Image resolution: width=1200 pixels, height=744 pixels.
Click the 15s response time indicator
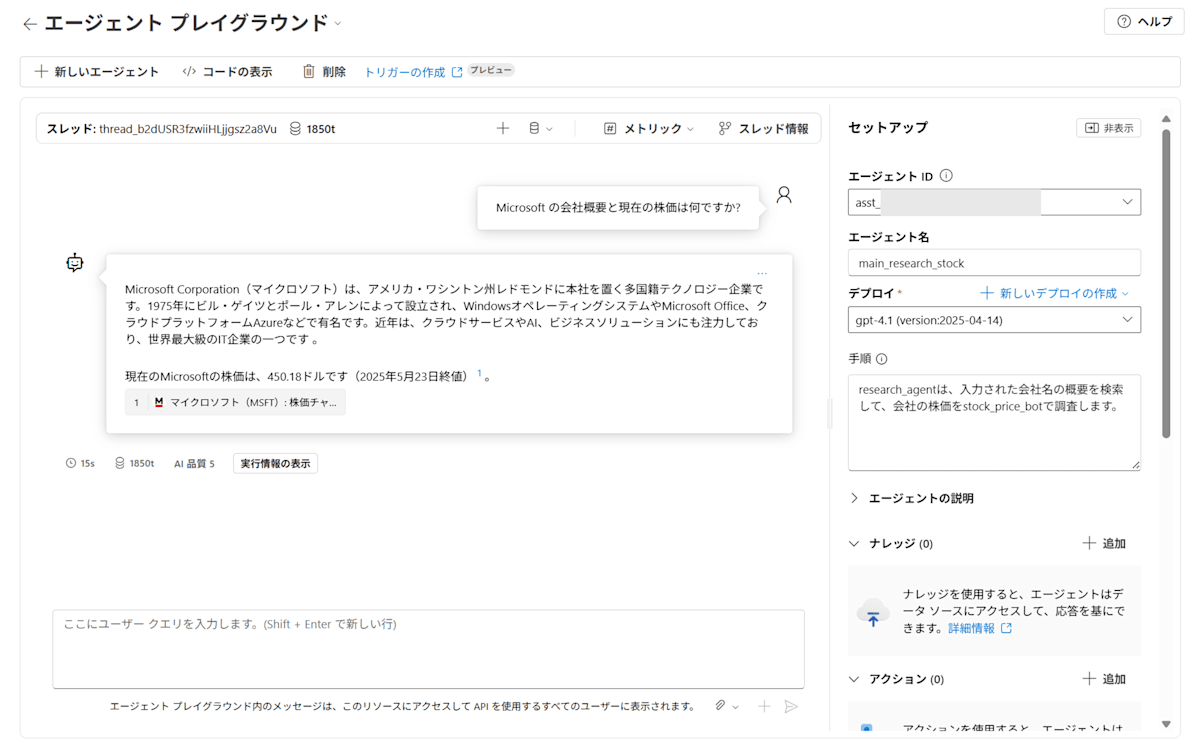tap(80, 463)
